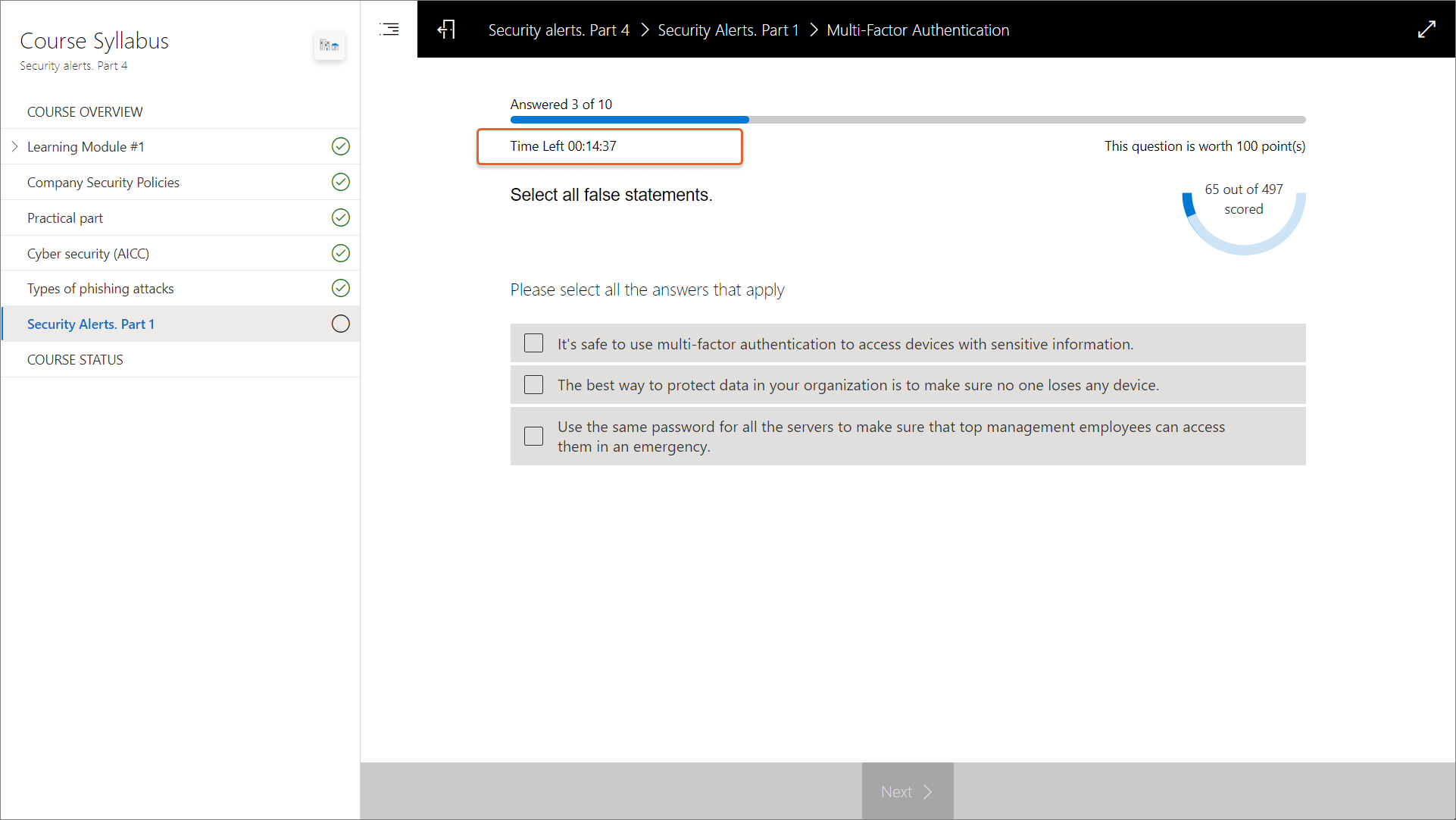Check the same password for servers option

pyautogui.click(x=534, y=436)
